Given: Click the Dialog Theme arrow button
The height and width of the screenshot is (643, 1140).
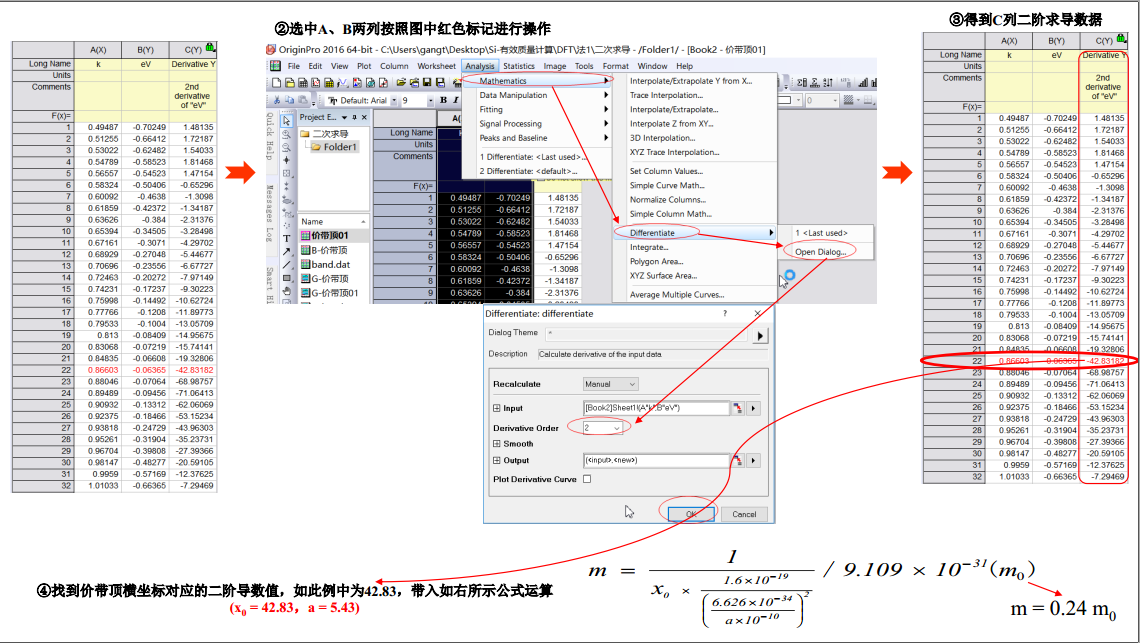Looking at the screenshot, I should click(760, 335).
